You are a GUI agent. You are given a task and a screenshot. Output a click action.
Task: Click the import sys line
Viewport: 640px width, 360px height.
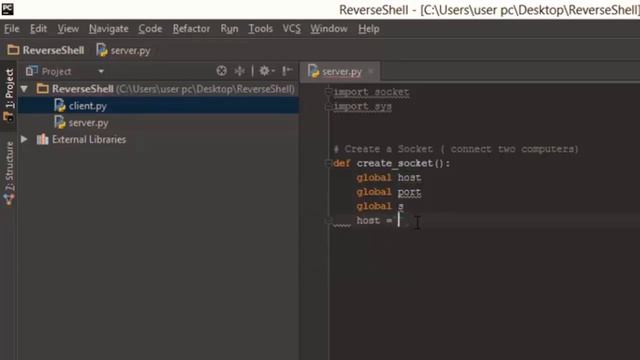click(362, 107)
